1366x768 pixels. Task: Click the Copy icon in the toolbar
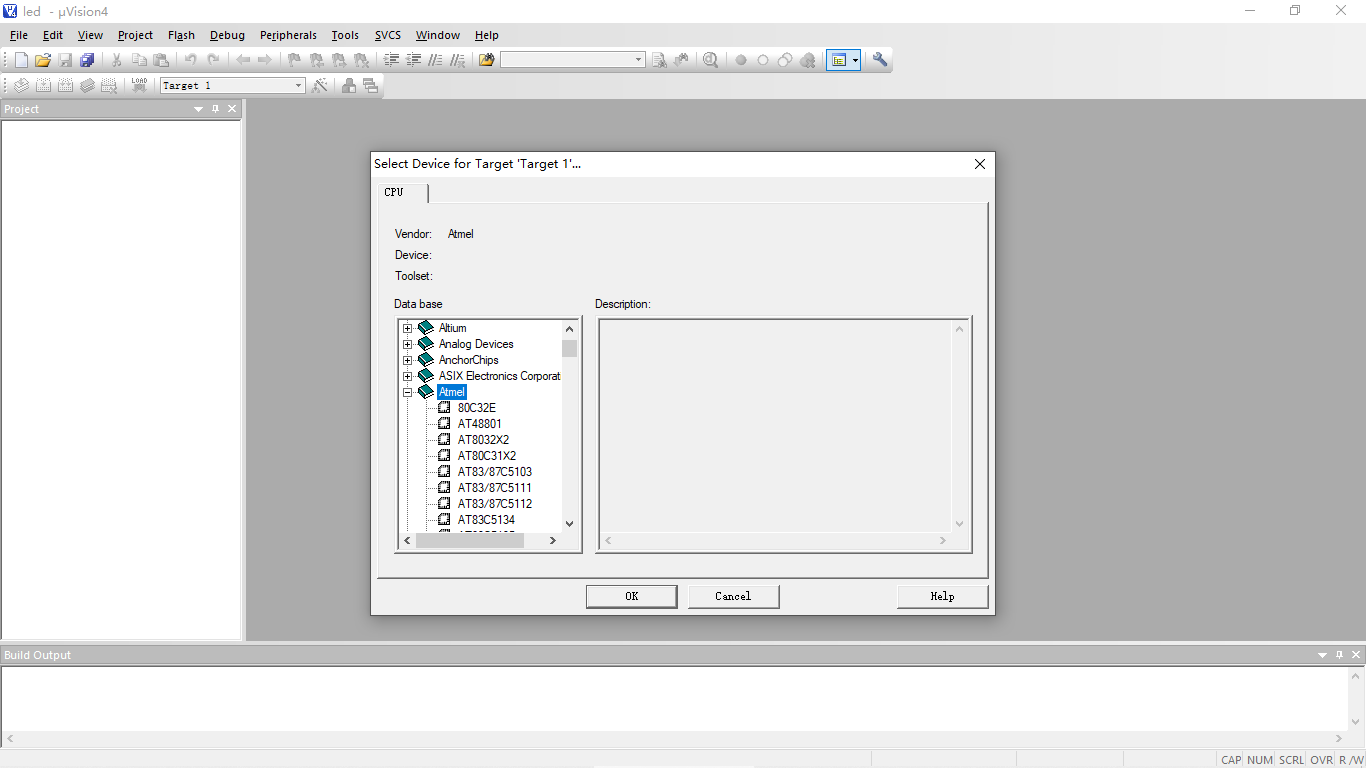(x=139, y=60)
